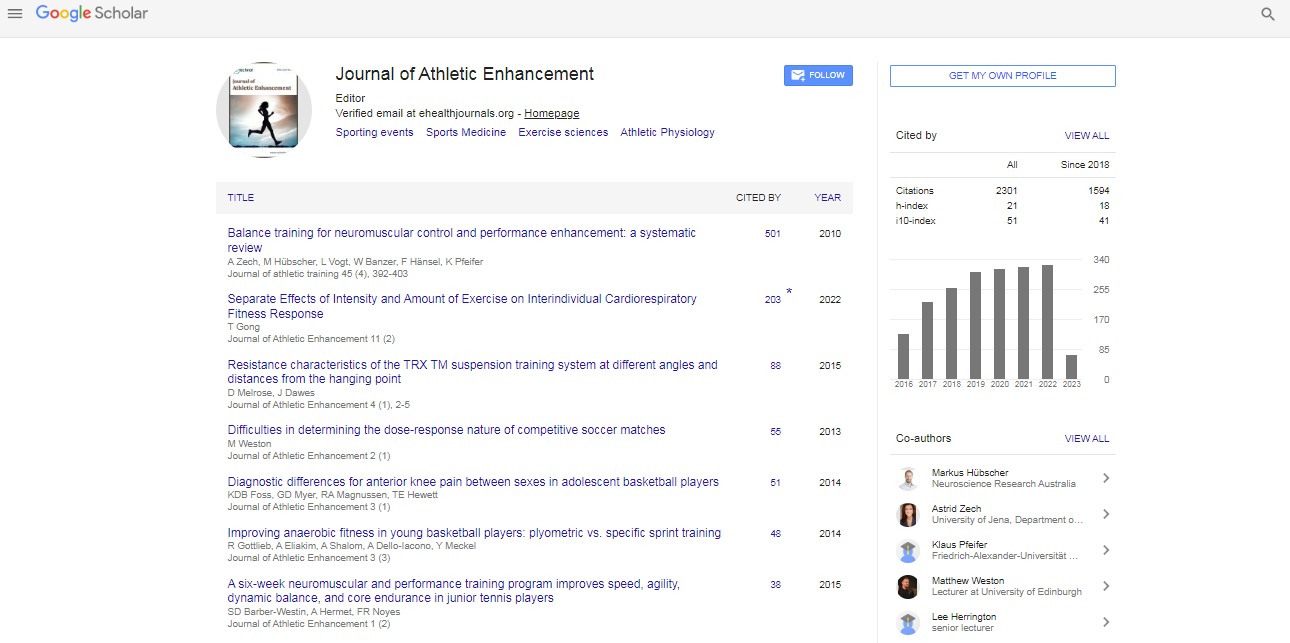The height and width of the screenshot is (643, 1290).
Task: Sort articles by TITLE column header
Action: tap(241, 198)
